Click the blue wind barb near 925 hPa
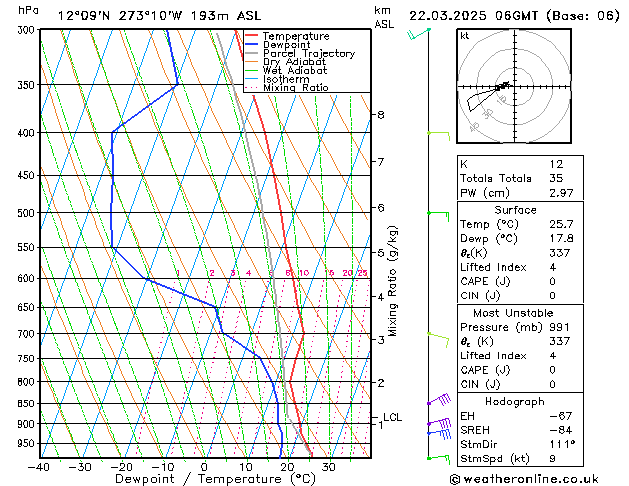 coord(439,427)
